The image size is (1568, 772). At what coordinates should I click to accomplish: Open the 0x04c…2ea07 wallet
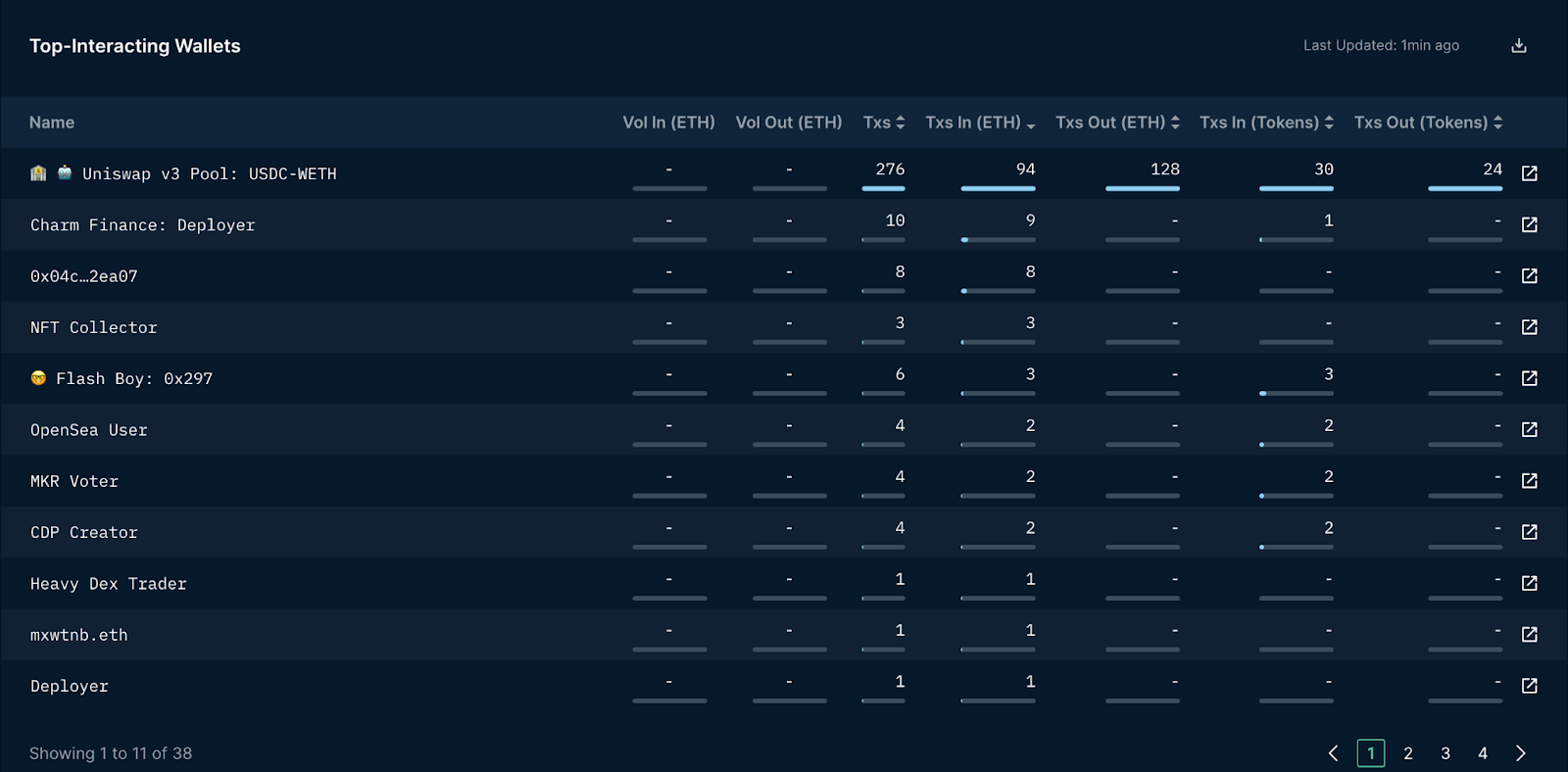(x=84, y=276)
